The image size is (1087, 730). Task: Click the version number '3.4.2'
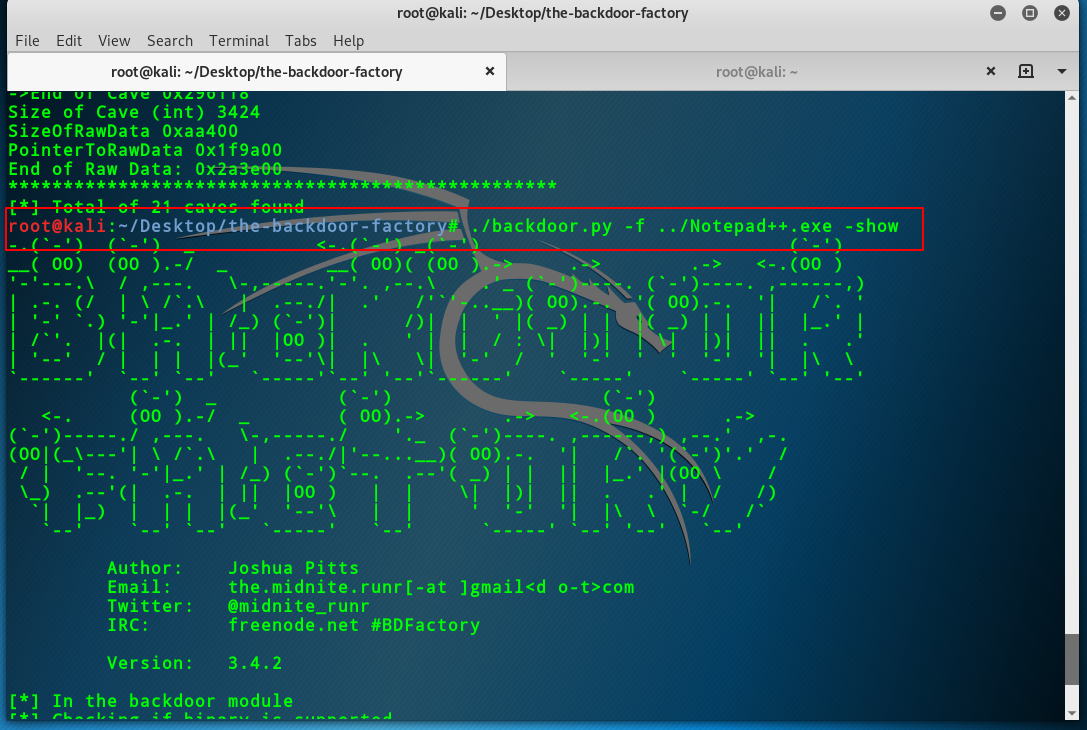click(x=255, y=663)
